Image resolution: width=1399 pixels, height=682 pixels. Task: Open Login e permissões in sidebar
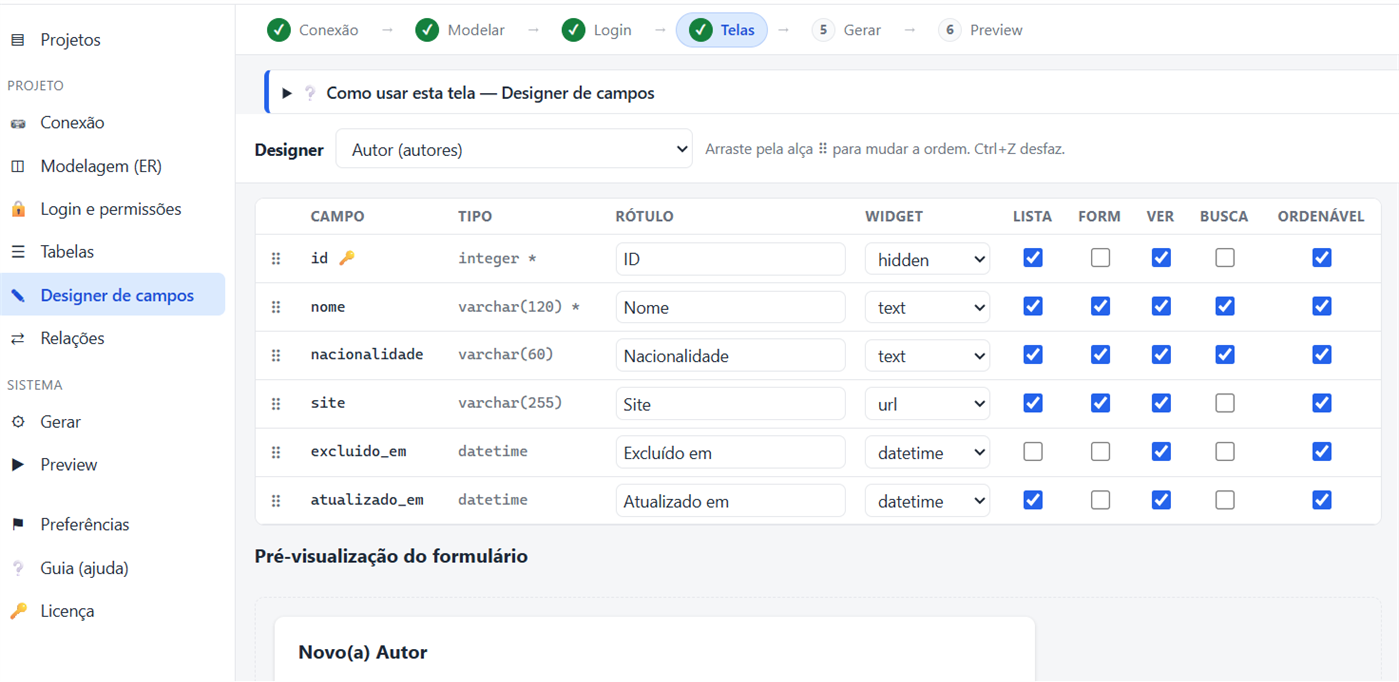[x=113, y=209]
